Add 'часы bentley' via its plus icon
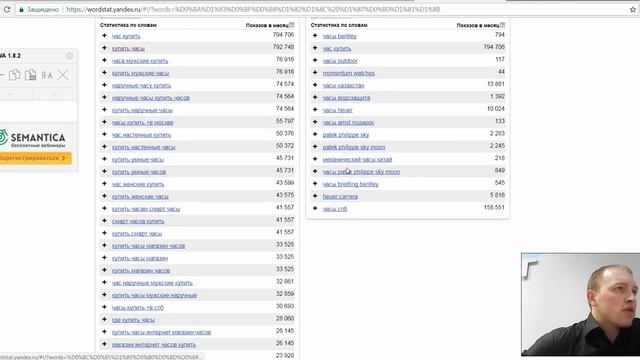 [x=315, y=36]
